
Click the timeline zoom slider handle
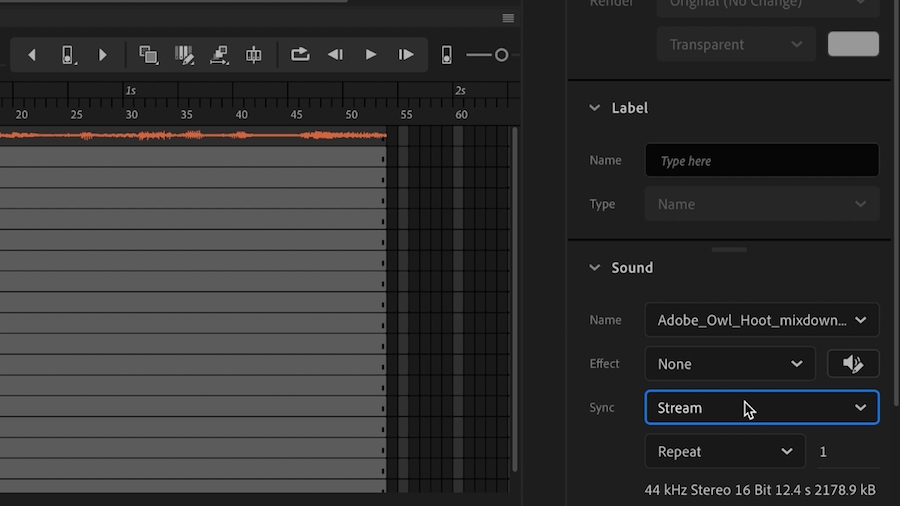502,55
